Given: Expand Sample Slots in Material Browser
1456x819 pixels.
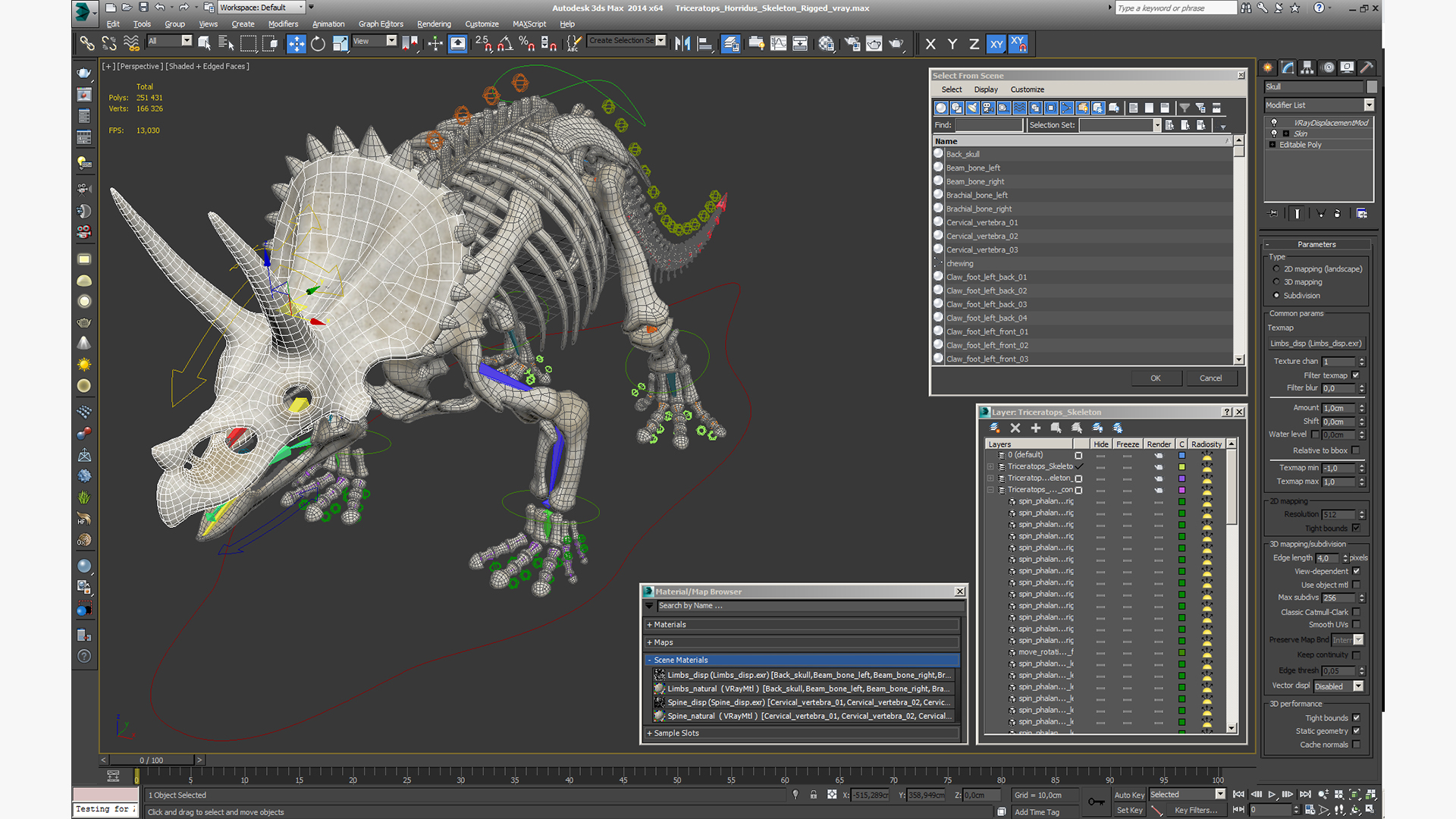Looking at the screenshot, I should click(x=802, y=733).
